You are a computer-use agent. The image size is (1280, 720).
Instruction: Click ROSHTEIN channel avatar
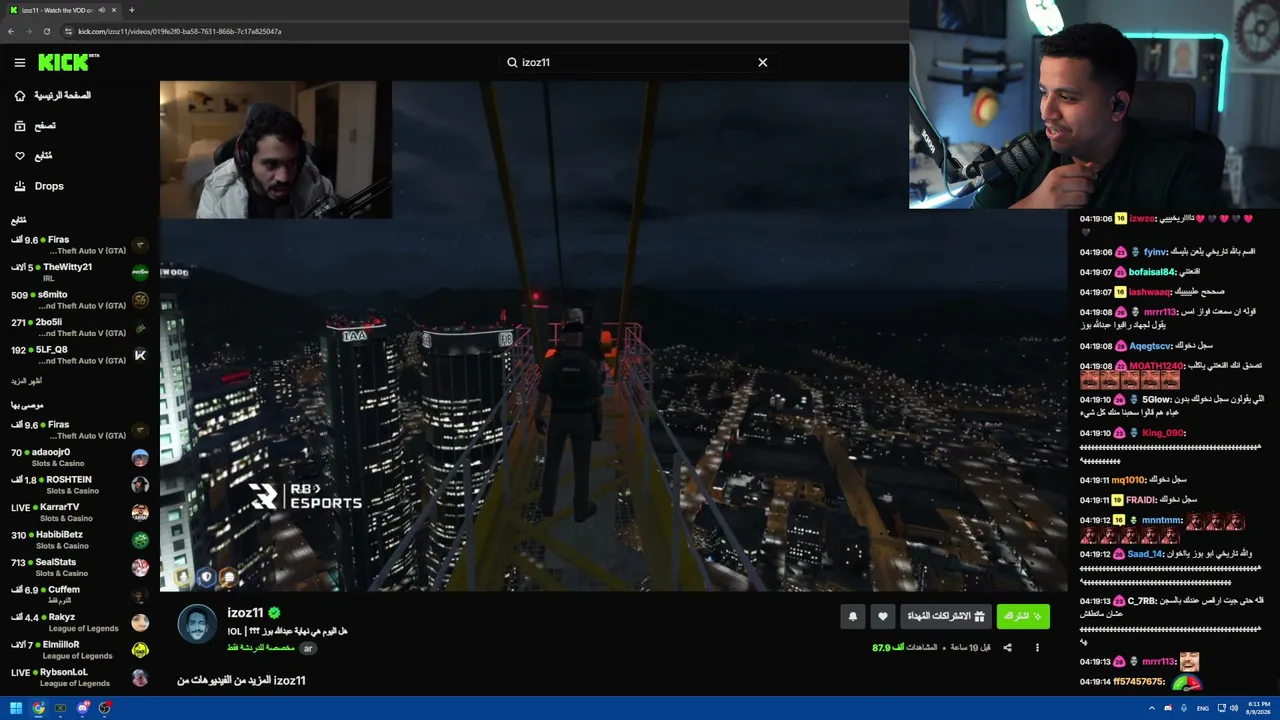[x=140, y=485]
